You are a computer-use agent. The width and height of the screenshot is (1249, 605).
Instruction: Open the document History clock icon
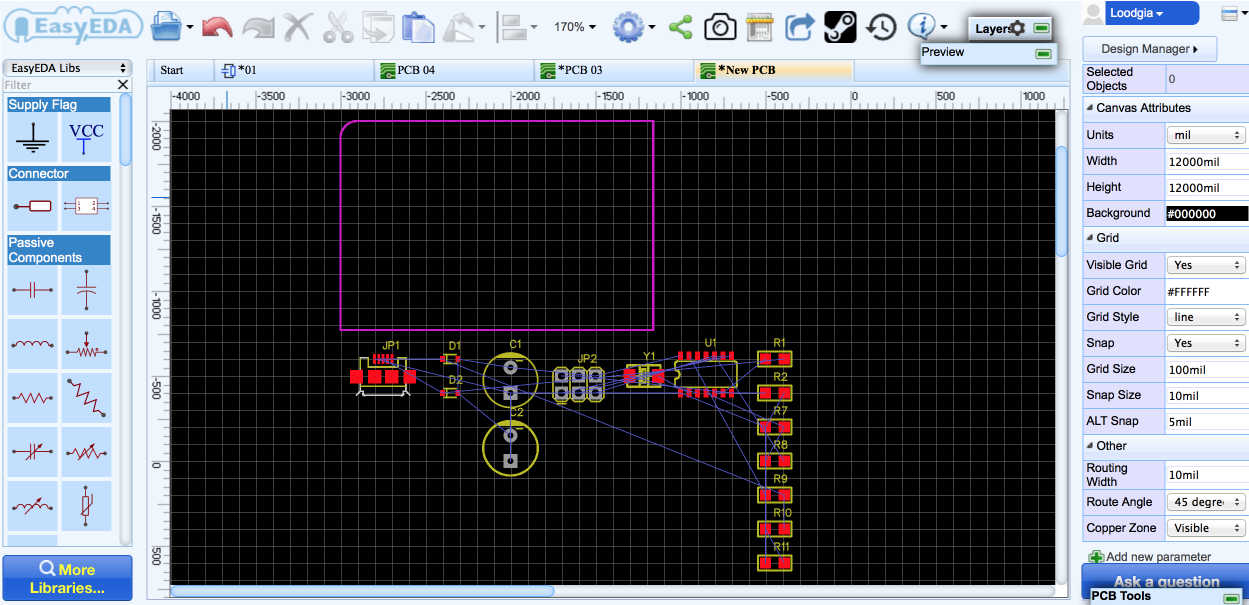coord(881,27)
